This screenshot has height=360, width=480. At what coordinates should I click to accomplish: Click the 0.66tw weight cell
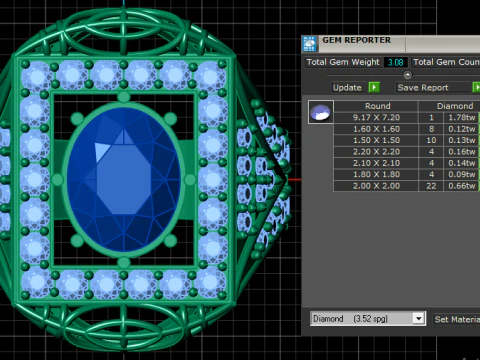pos(461,186)
